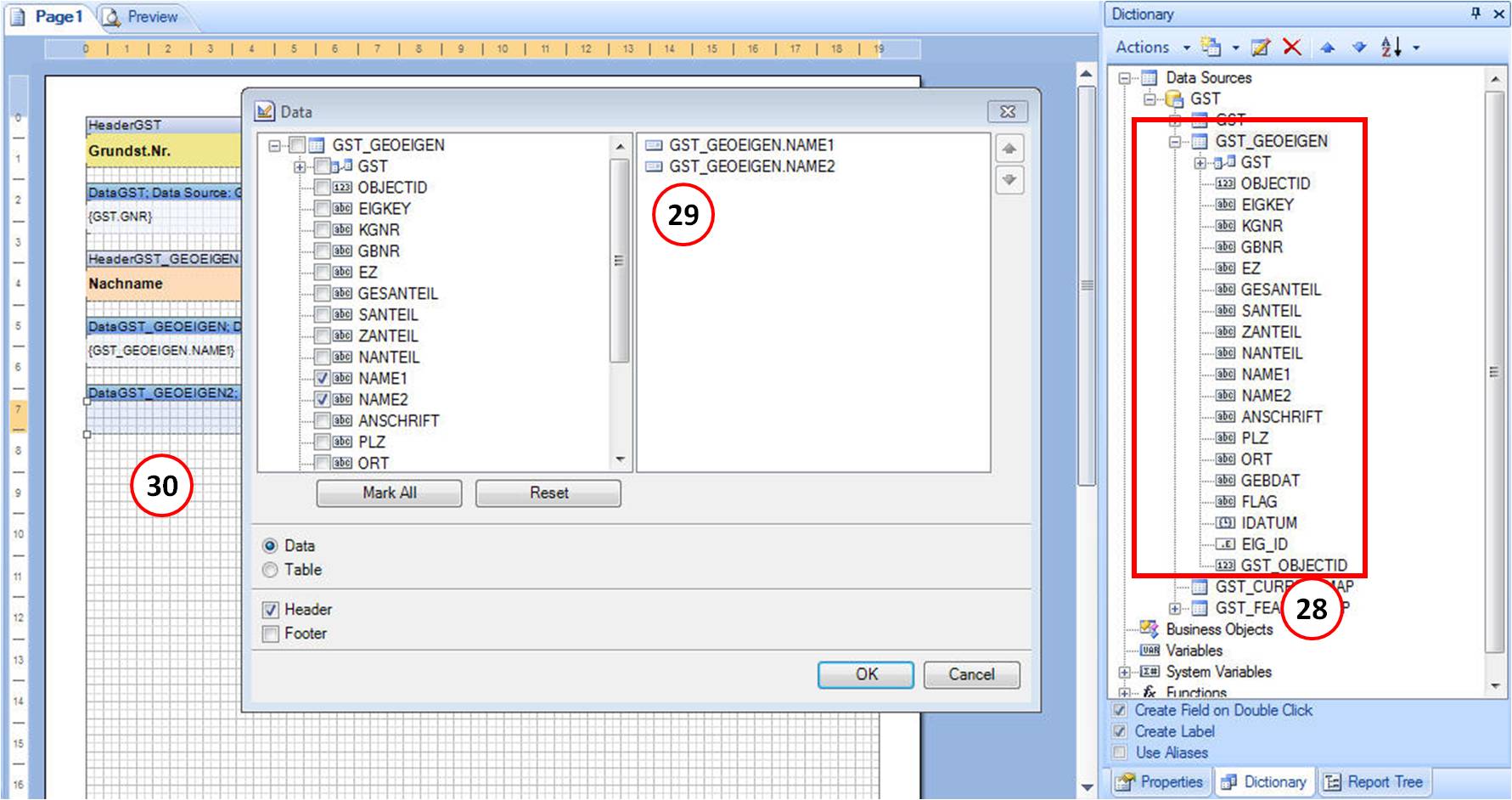Image resolution: width=1512 pixels, height=800 pixels.
Task: Select the Table radio button
Action: point(270,570)
